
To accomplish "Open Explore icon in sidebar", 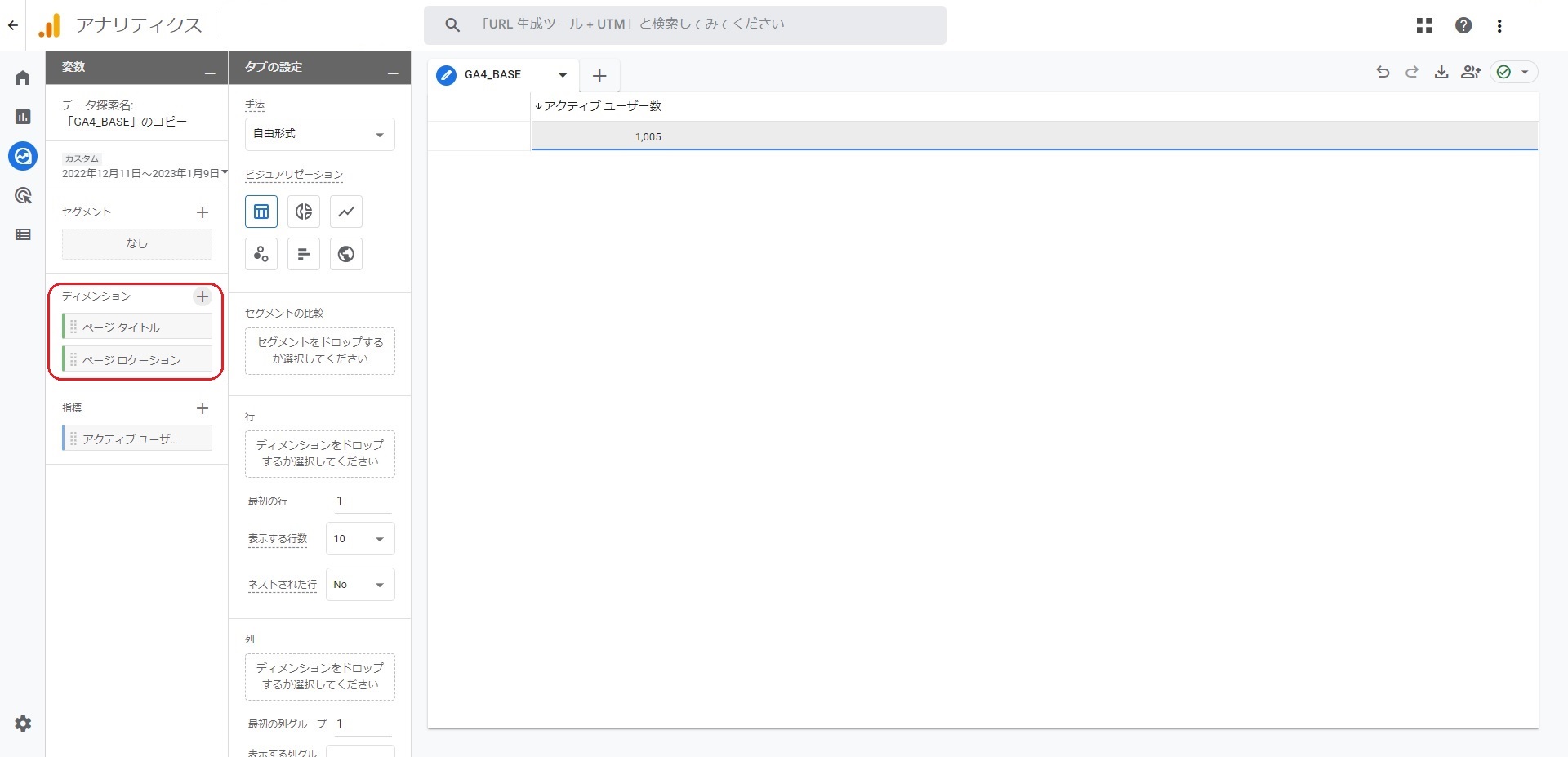I will tap(23, 155).
